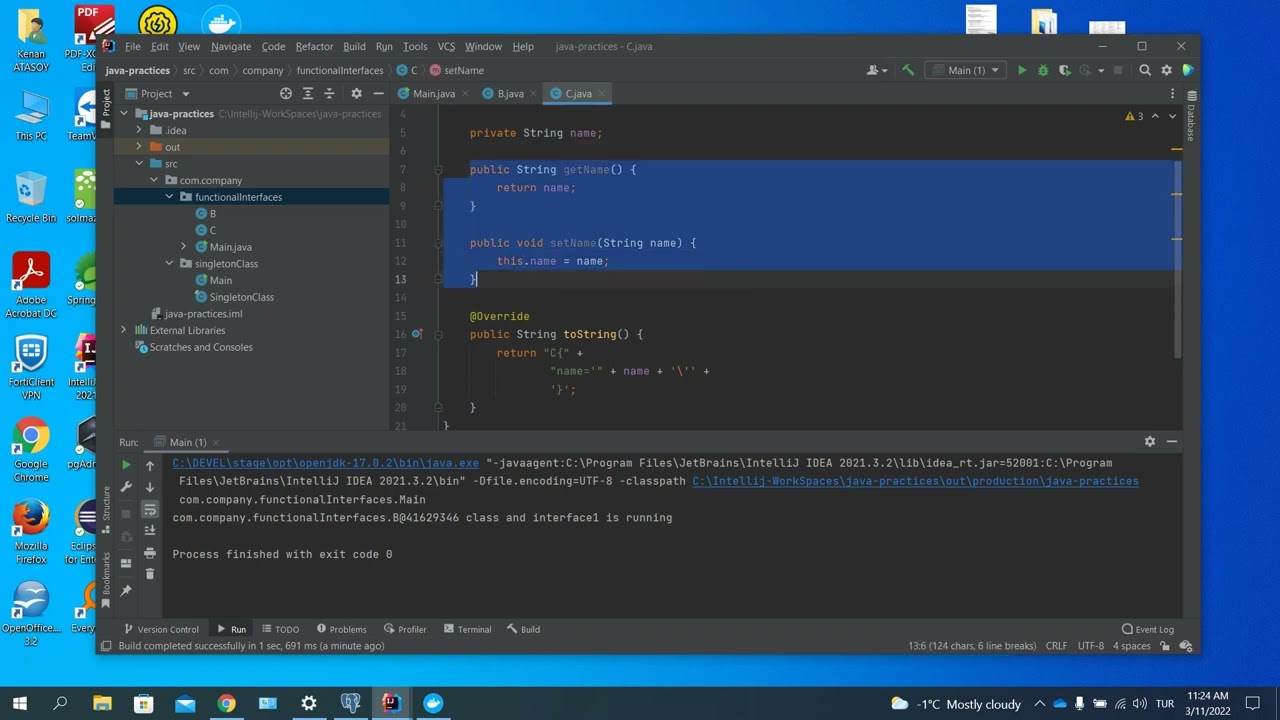The width and height of the screenshot is (1280, 720).
Task: Start debugging with the green bug icon
Action: [x=1043, y=70]
